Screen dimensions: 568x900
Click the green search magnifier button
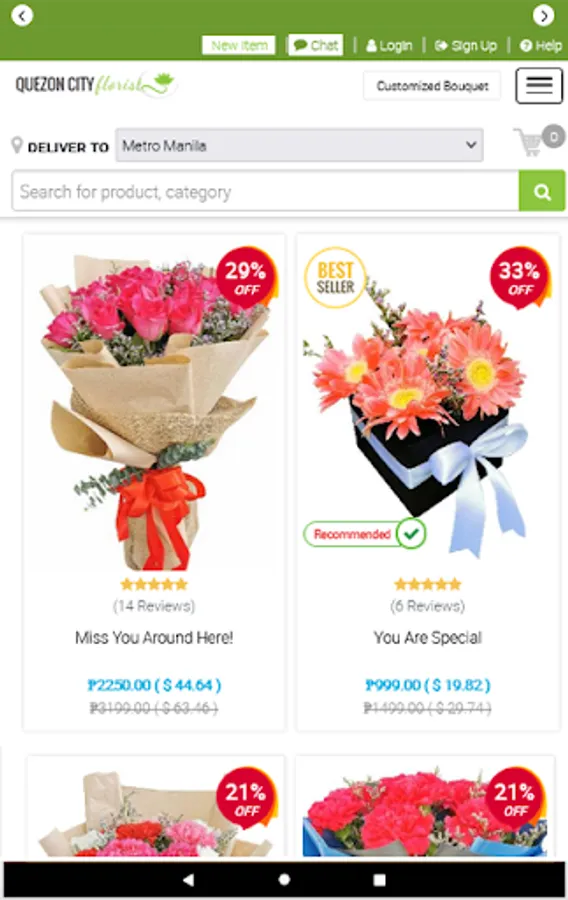[x=542, y=191]
